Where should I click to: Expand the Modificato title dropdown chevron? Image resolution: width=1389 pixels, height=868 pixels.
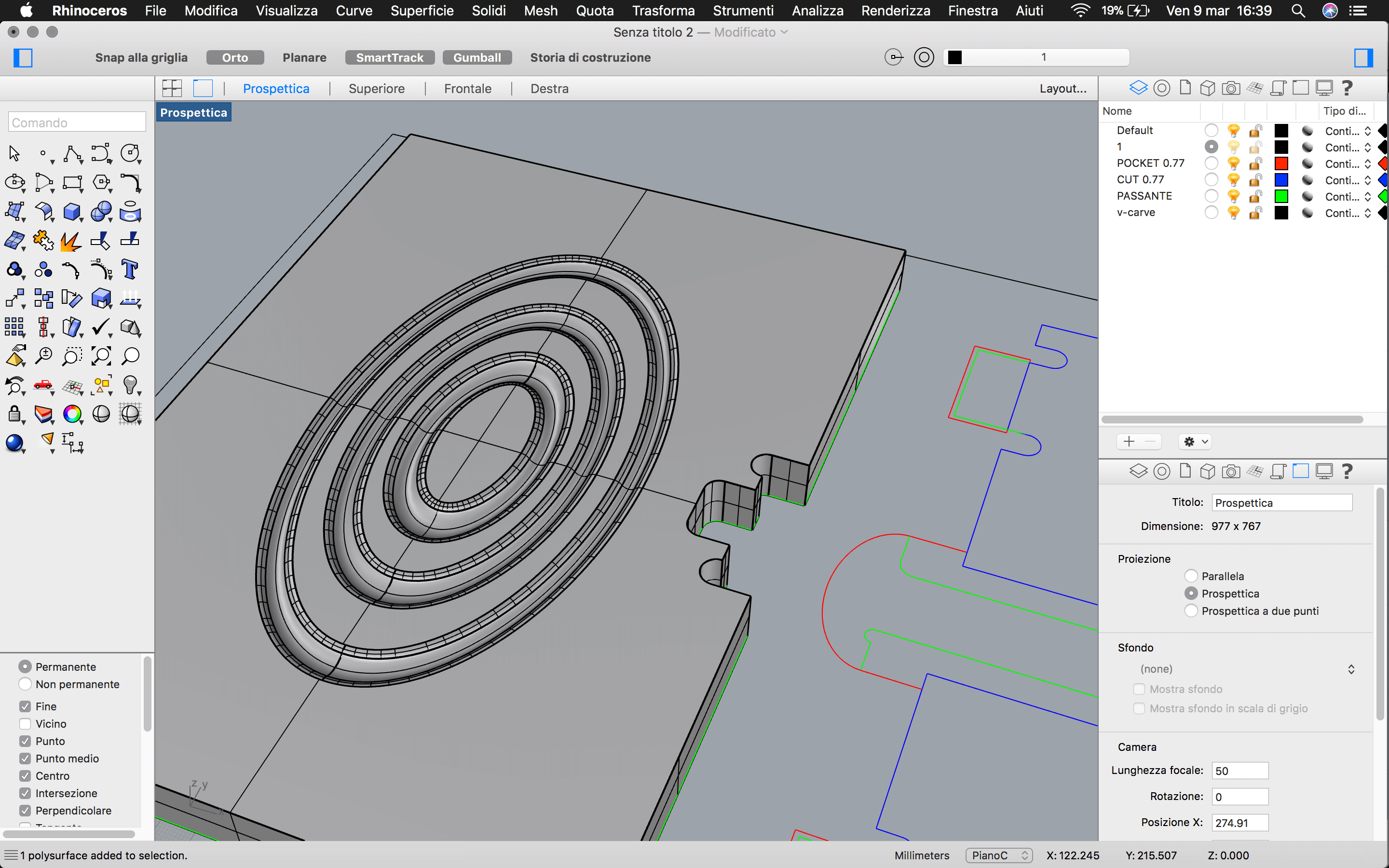785,32
